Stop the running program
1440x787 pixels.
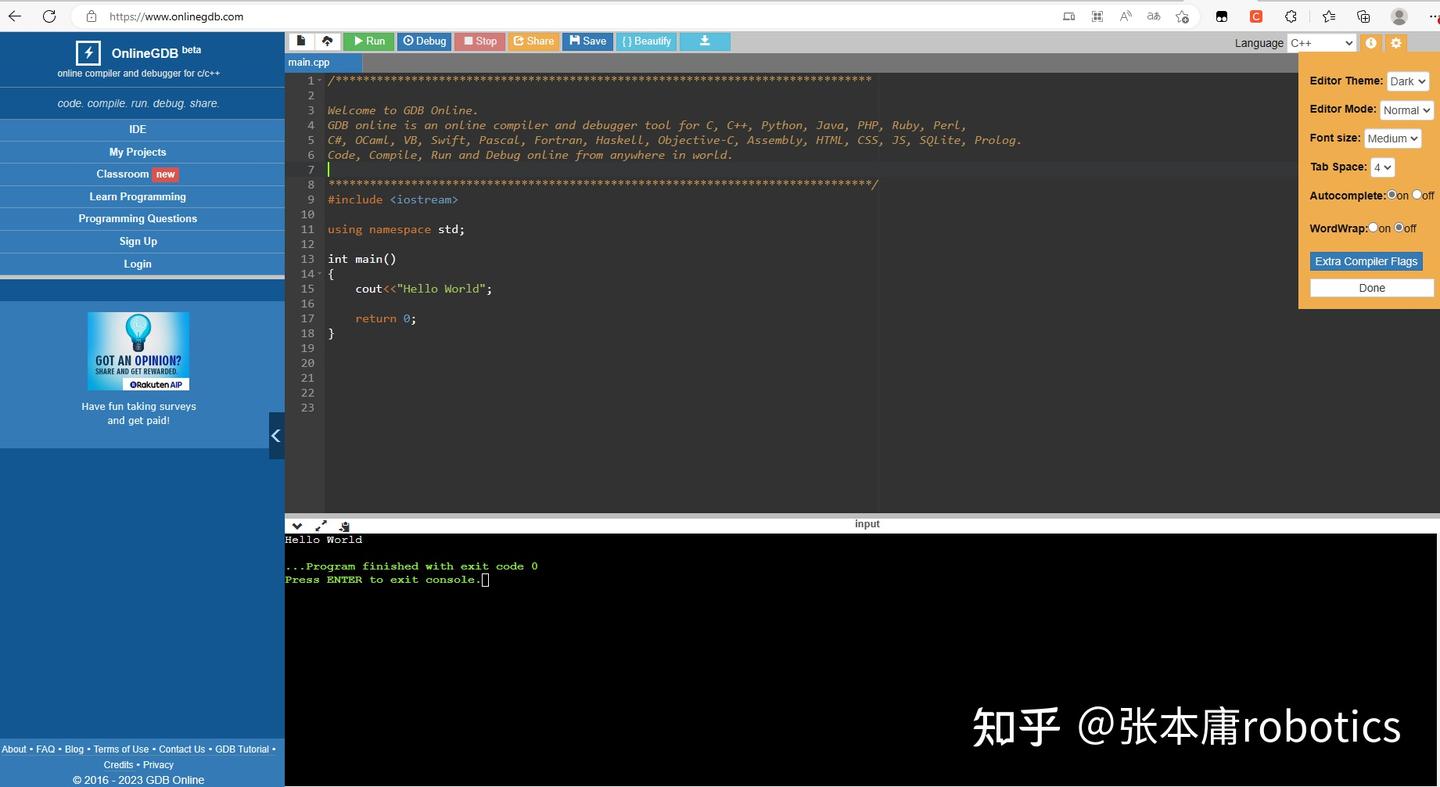[x=480, y=41]
